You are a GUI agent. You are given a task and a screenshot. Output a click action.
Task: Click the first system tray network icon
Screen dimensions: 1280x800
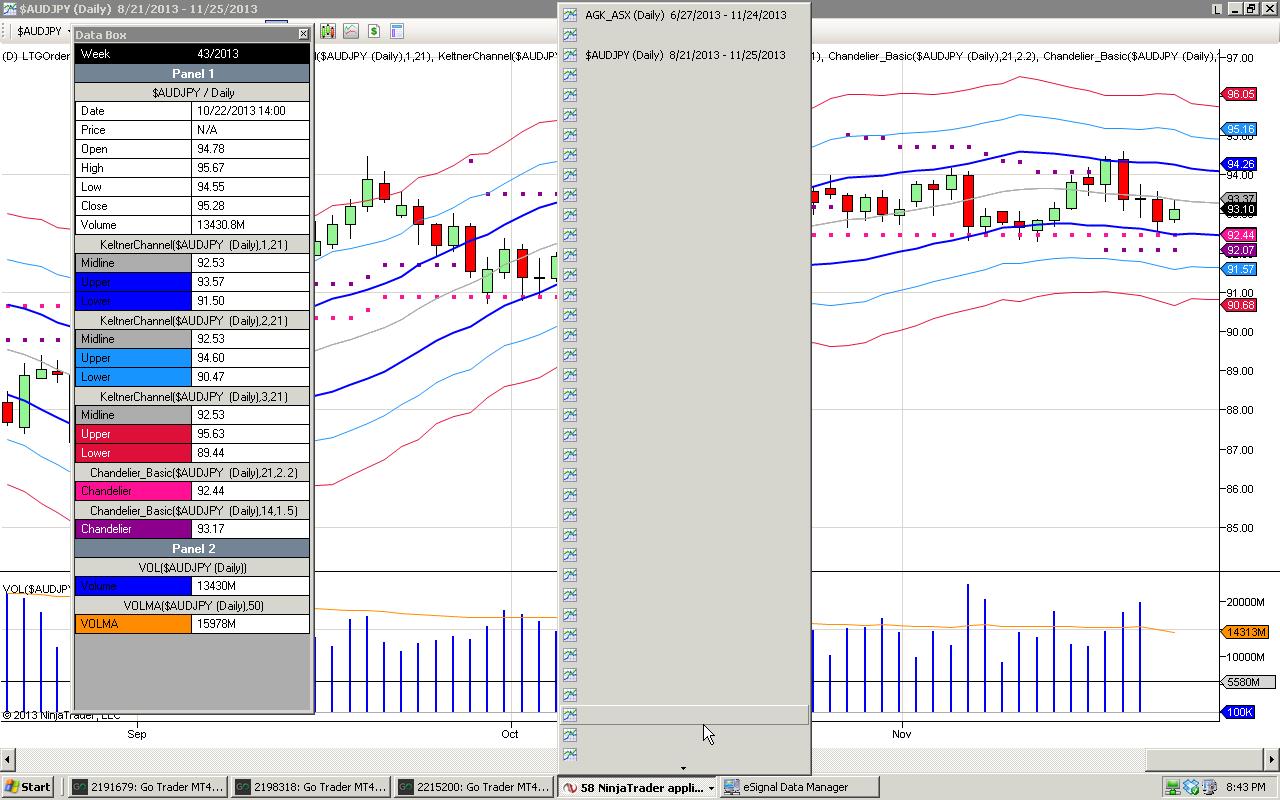1173,787
